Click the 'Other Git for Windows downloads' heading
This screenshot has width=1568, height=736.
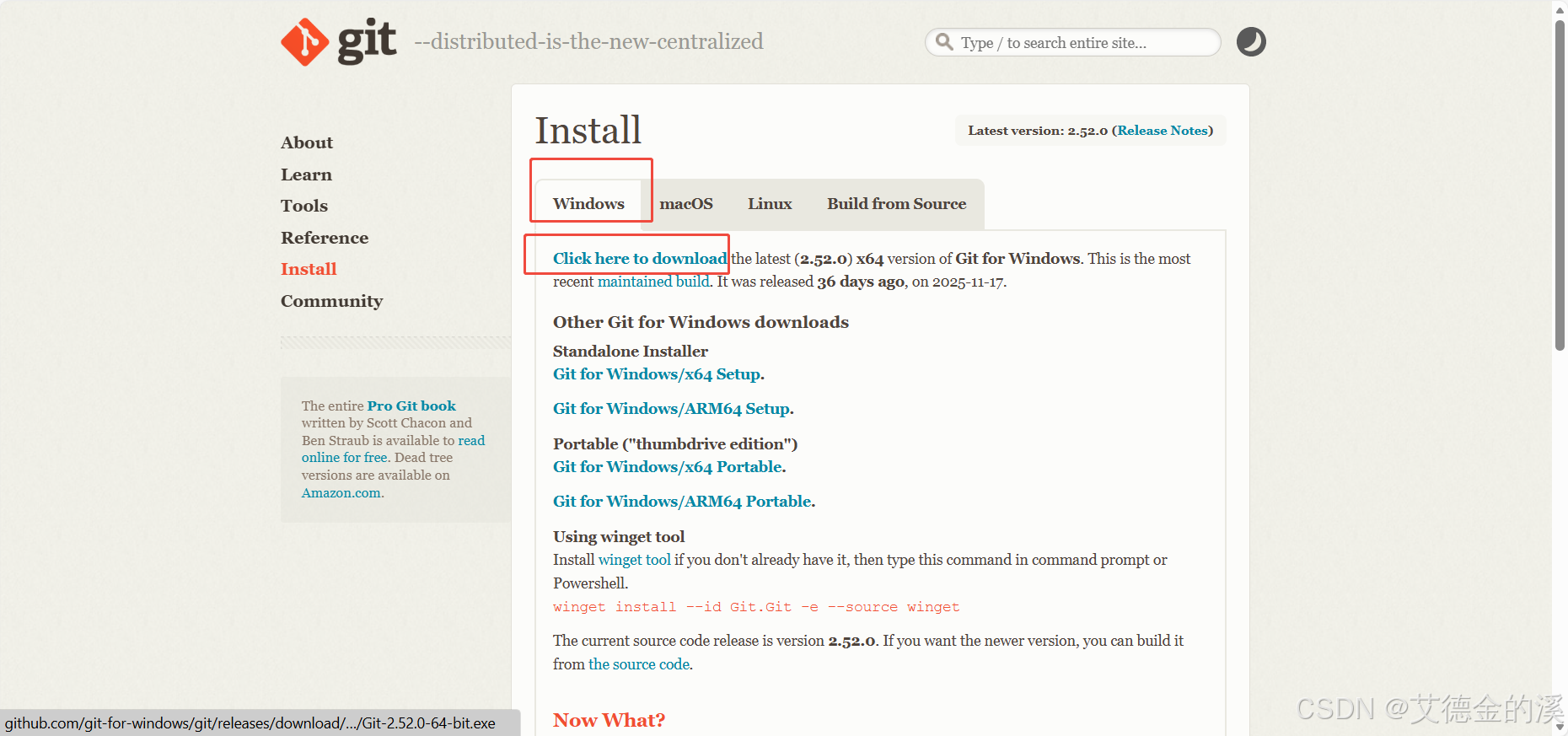pos(701,322)
